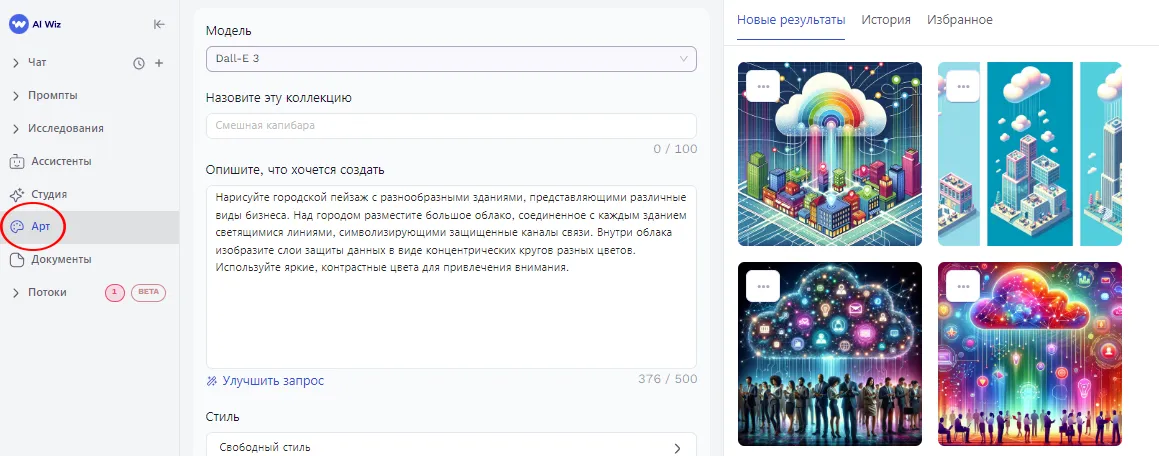Expand the Исследования section chevron
The width and height of the screenshot is (1159, 456).
click(x=16, y=129)
